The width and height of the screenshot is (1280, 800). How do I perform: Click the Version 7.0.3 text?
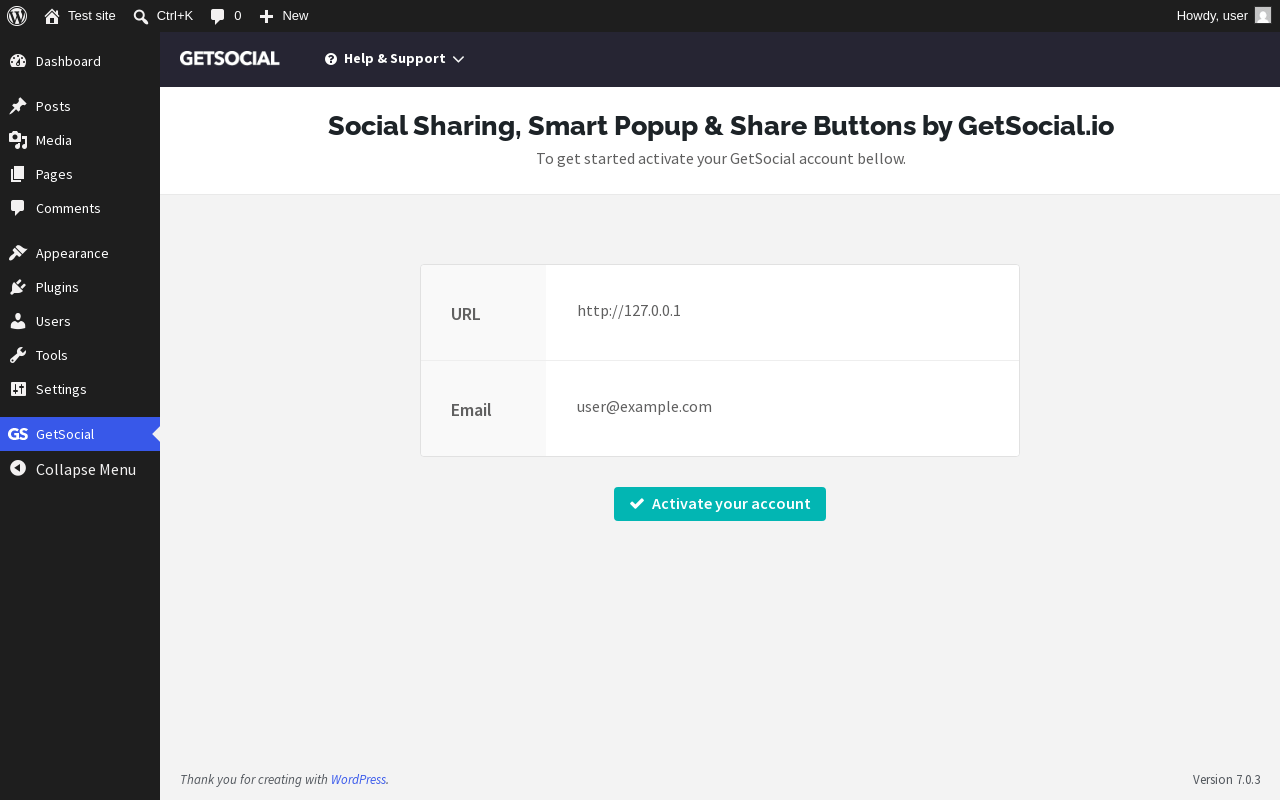tap(1226, 780)
